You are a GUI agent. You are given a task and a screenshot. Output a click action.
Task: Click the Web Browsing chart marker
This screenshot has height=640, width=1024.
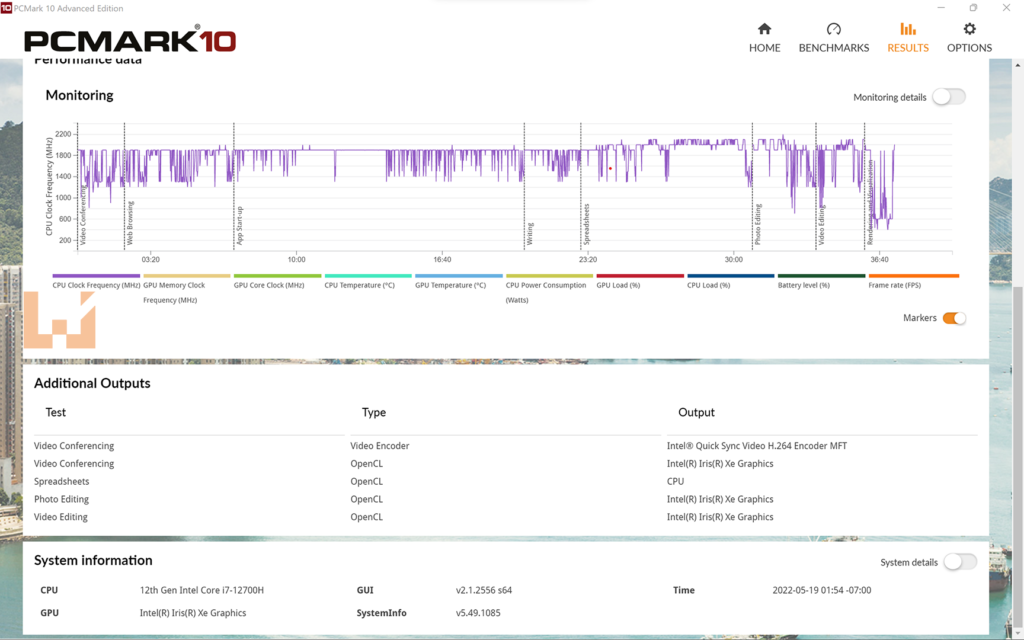click(130, 223)
